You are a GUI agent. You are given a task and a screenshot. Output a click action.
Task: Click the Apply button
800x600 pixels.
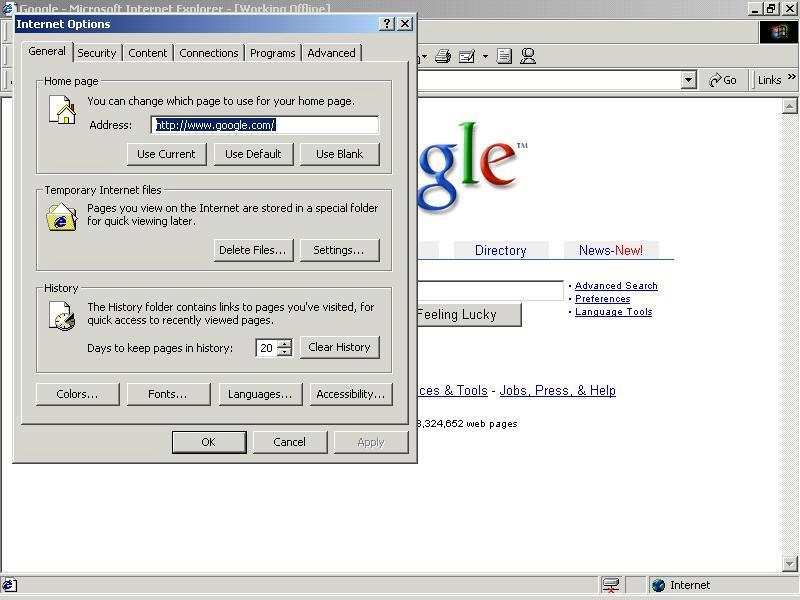[x=371, y=442]
